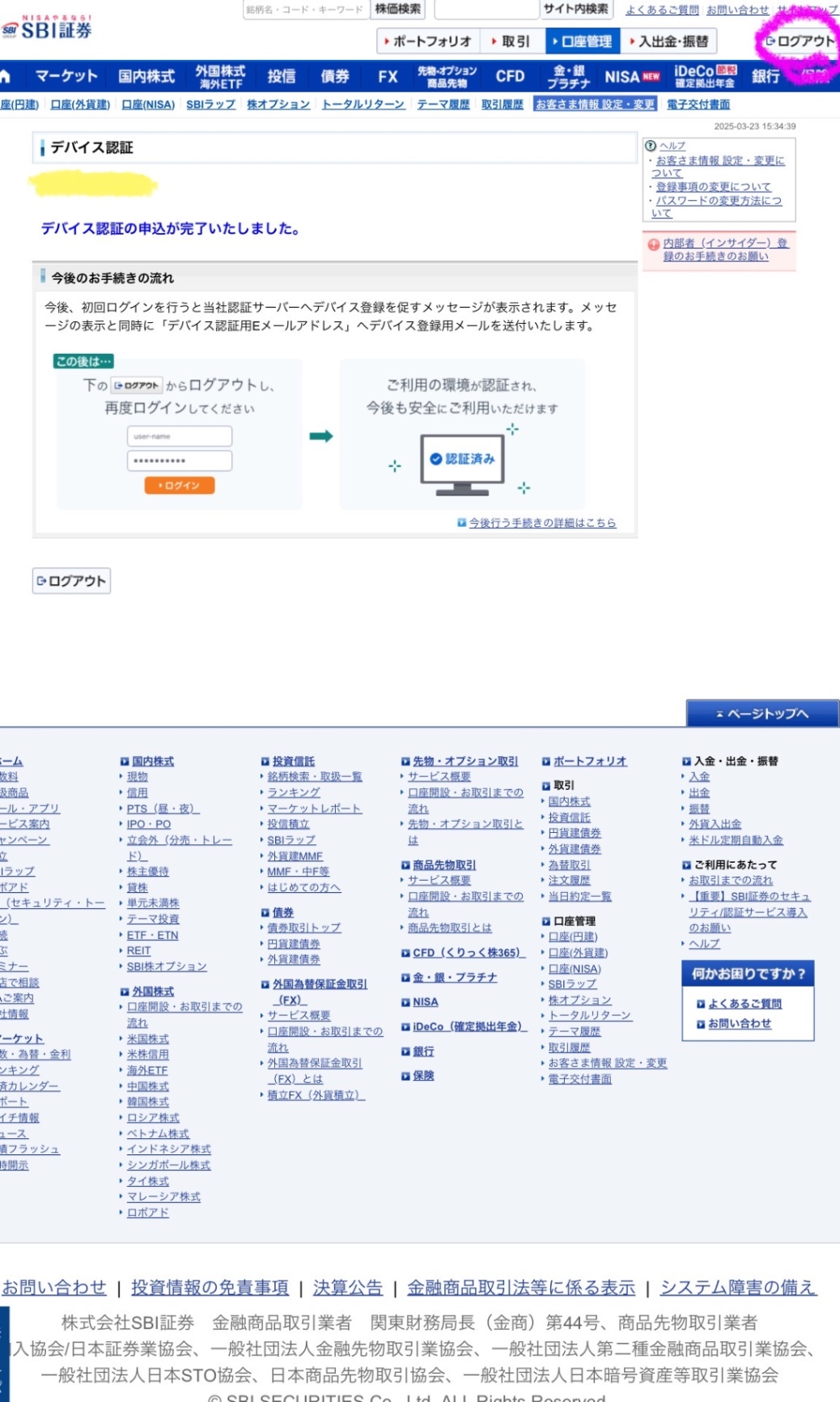Open the 電子交付書面 sub-menu link
This screenshot has width=840, height=1402.
[698, 105]
